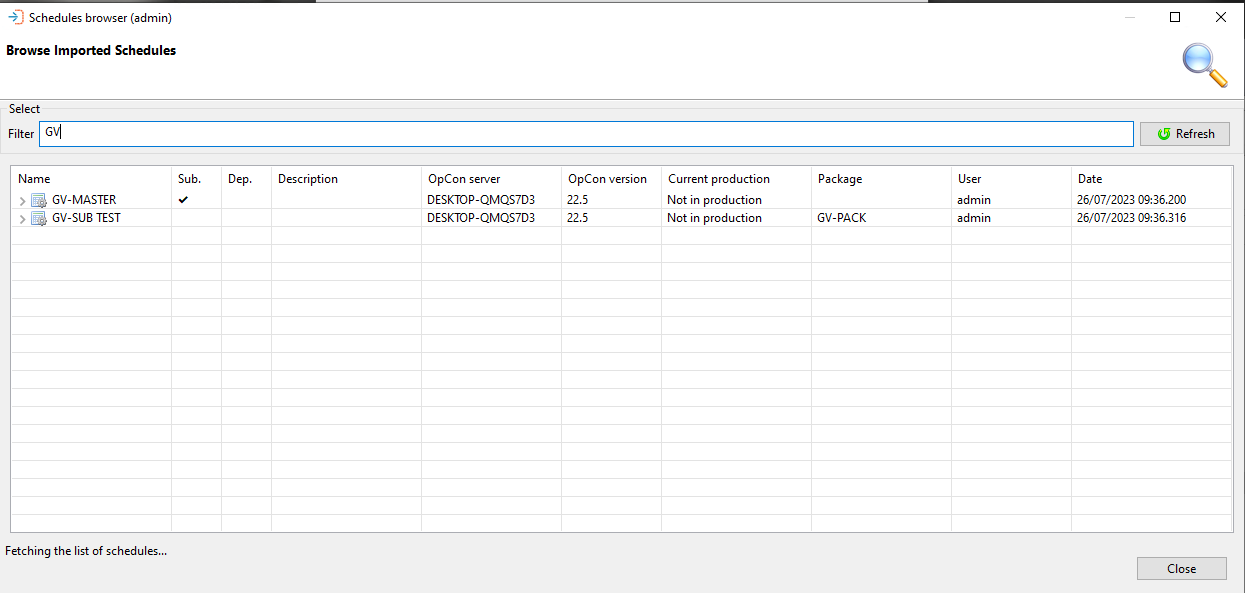Minimize the Schedules browser window

(1129, 17)
